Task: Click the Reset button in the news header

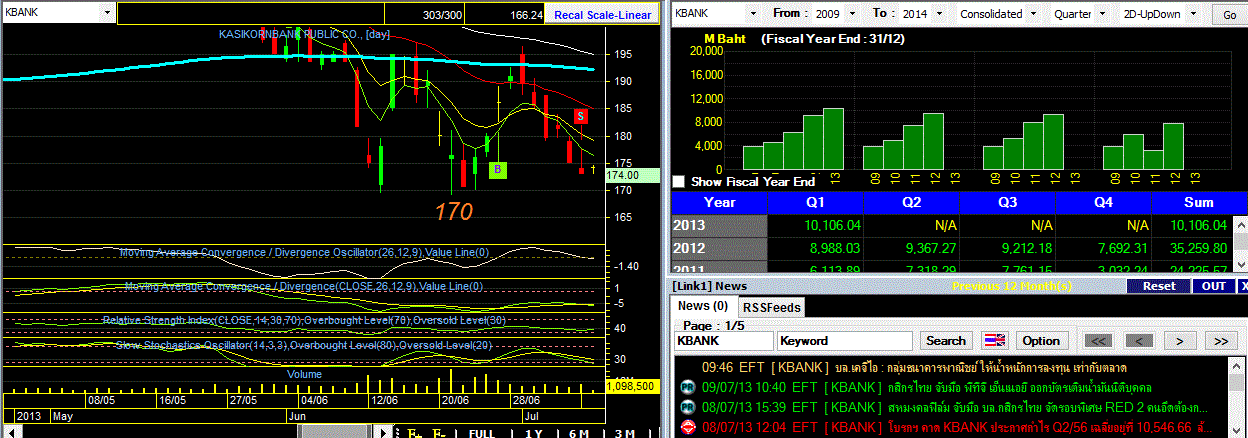Action: tap(1159, 286)
